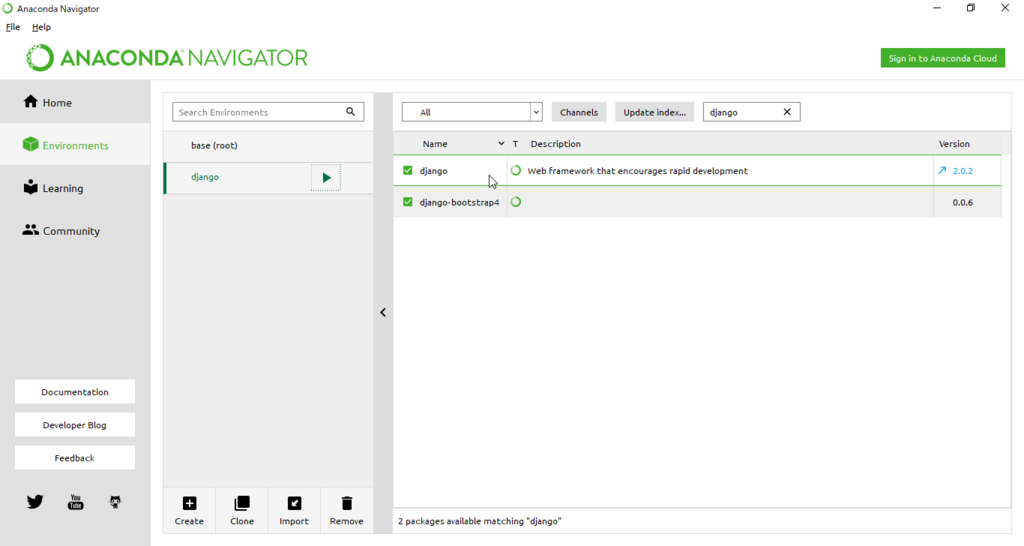Viewport: 1024px width, 546px height.
Task: Click the status text about matching packages
Action: point(480,521)
